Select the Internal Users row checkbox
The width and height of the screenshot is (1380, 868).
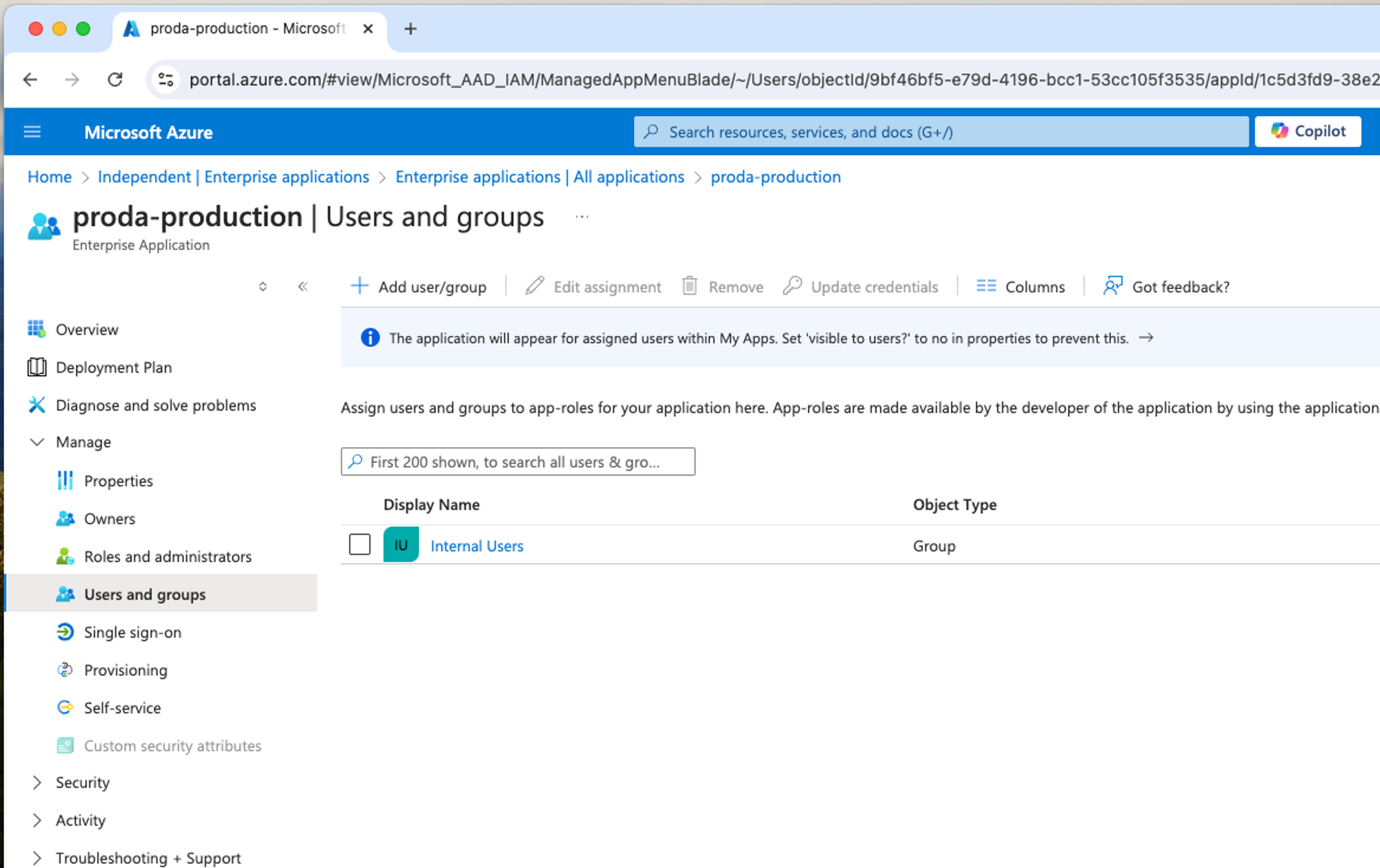[359, 545]
